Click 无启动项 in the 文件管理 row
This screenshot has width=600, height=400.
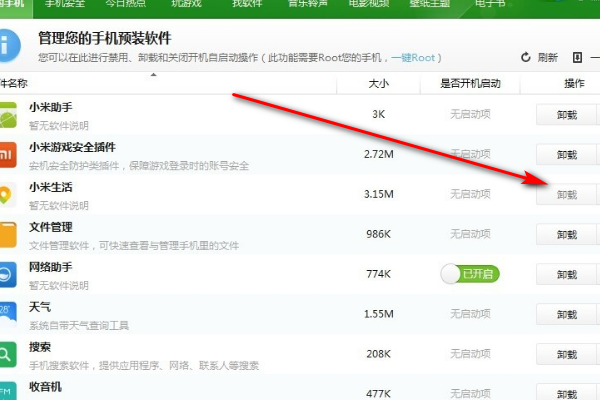[x=470, y=234]
